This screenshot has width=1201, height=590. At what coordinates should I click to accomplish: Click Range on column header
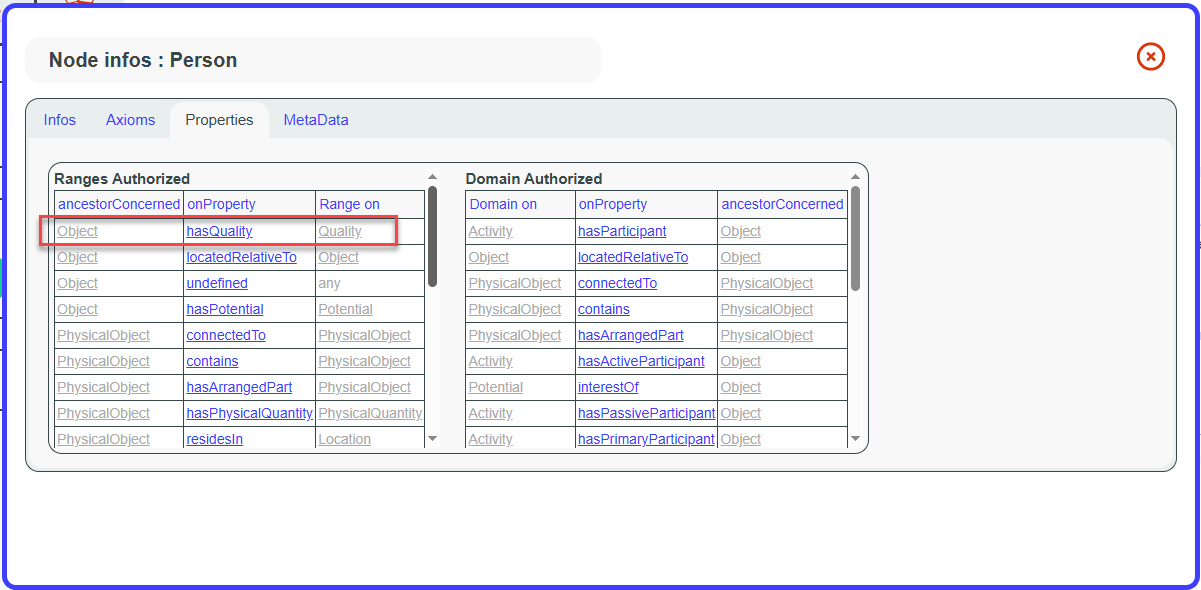(x=349, y=204)
